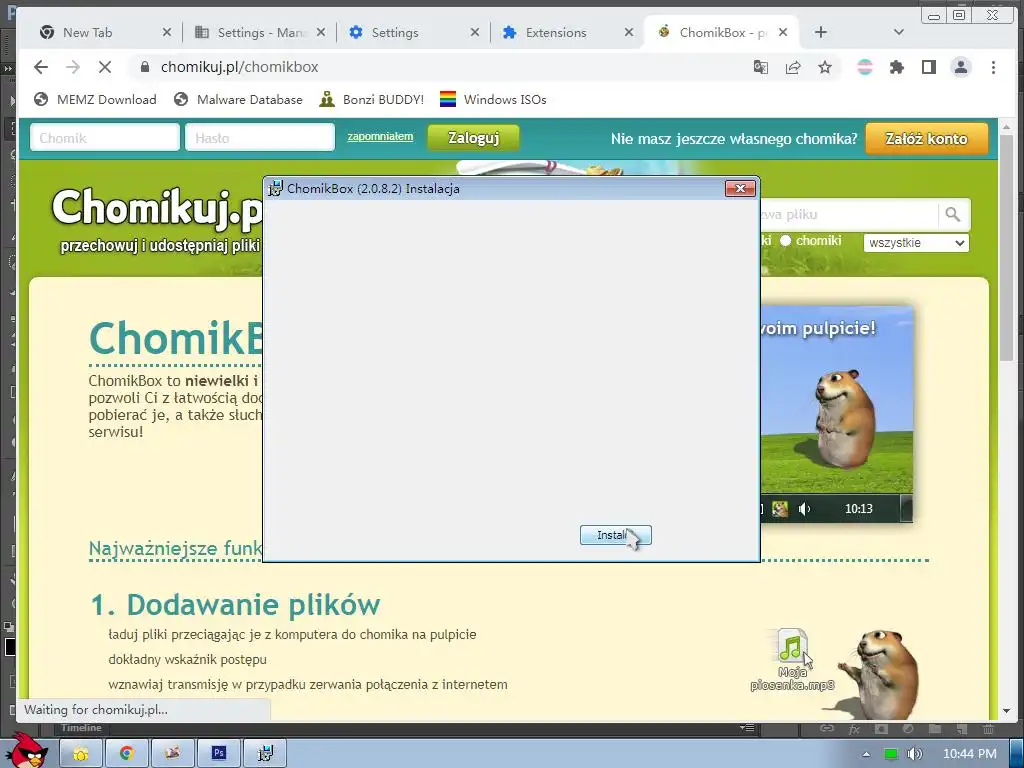Show hidden system tray icons
The height and width of the screenshot is (768, 1024).
click(866, 754)
